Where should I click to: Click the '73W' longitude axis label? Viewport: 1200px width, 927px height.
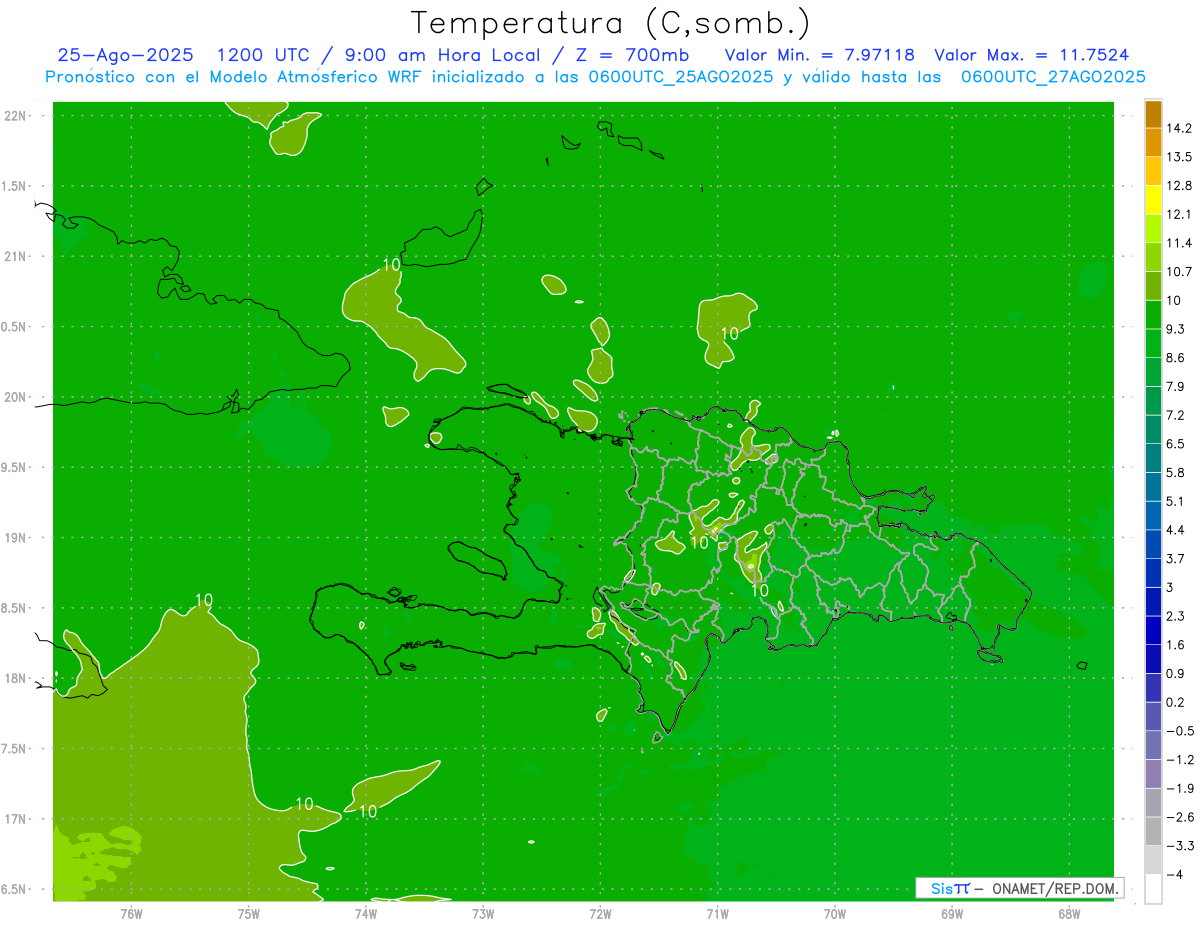click(483, 914)
